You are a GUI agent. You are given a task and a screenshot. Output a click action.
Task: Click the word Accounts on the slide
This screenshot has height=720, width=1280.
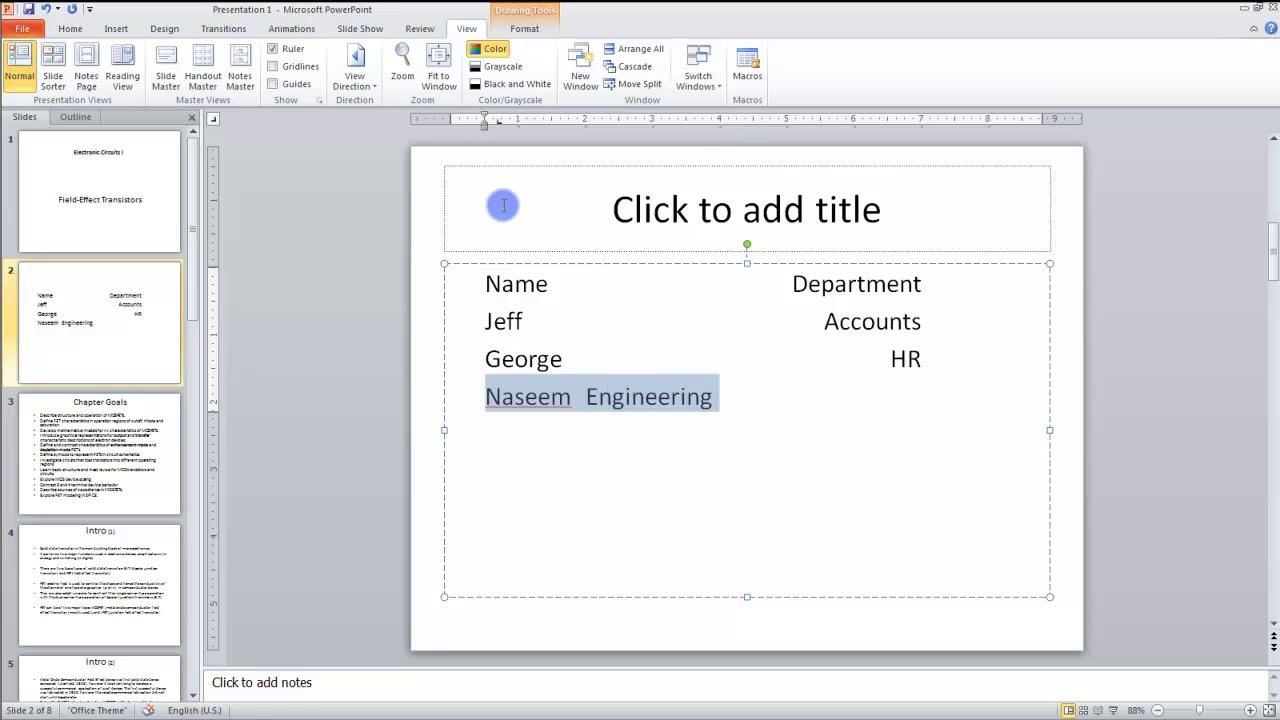[872, 322]
